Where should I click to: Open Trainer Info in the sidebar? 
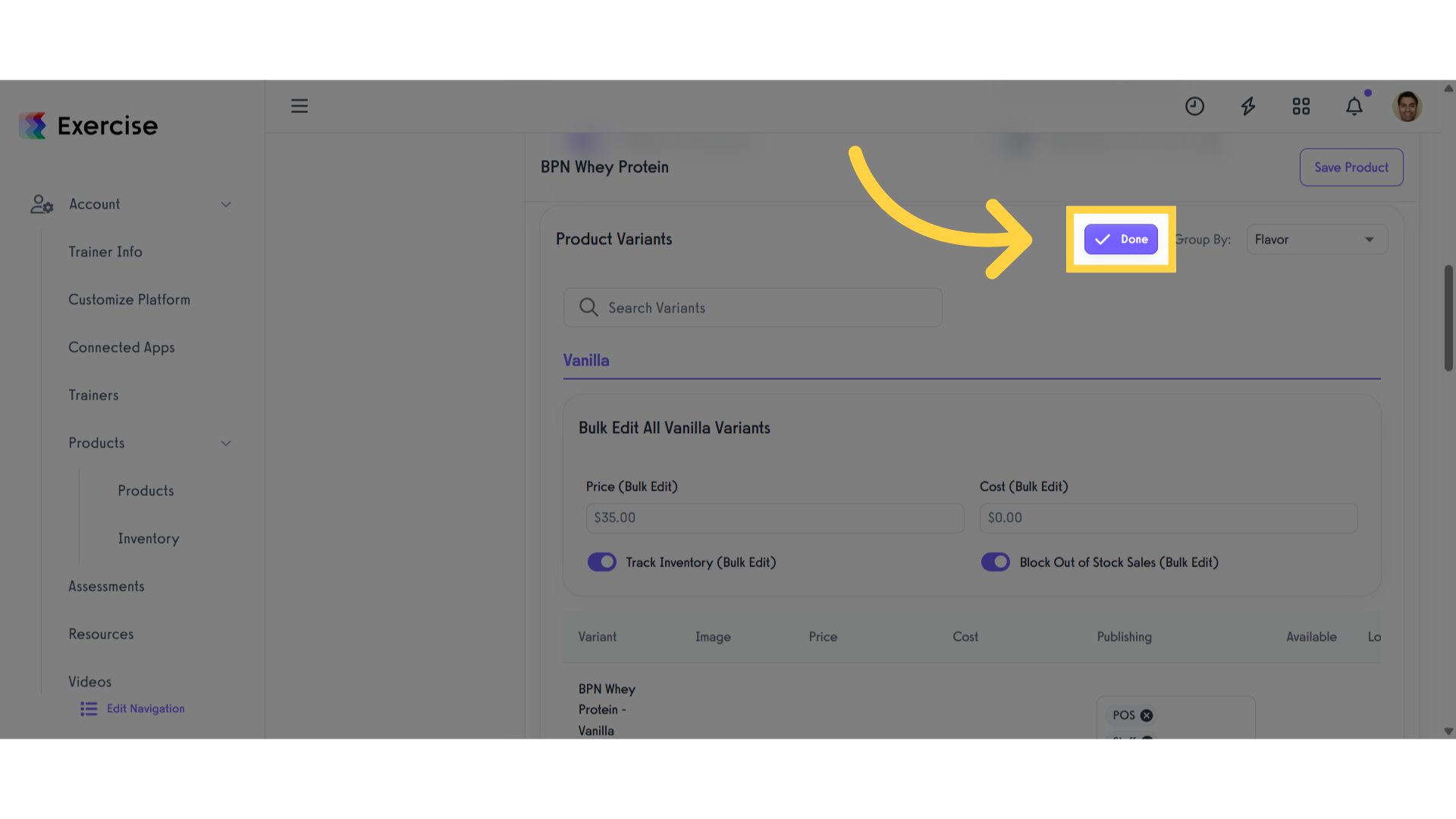(105, 252)
